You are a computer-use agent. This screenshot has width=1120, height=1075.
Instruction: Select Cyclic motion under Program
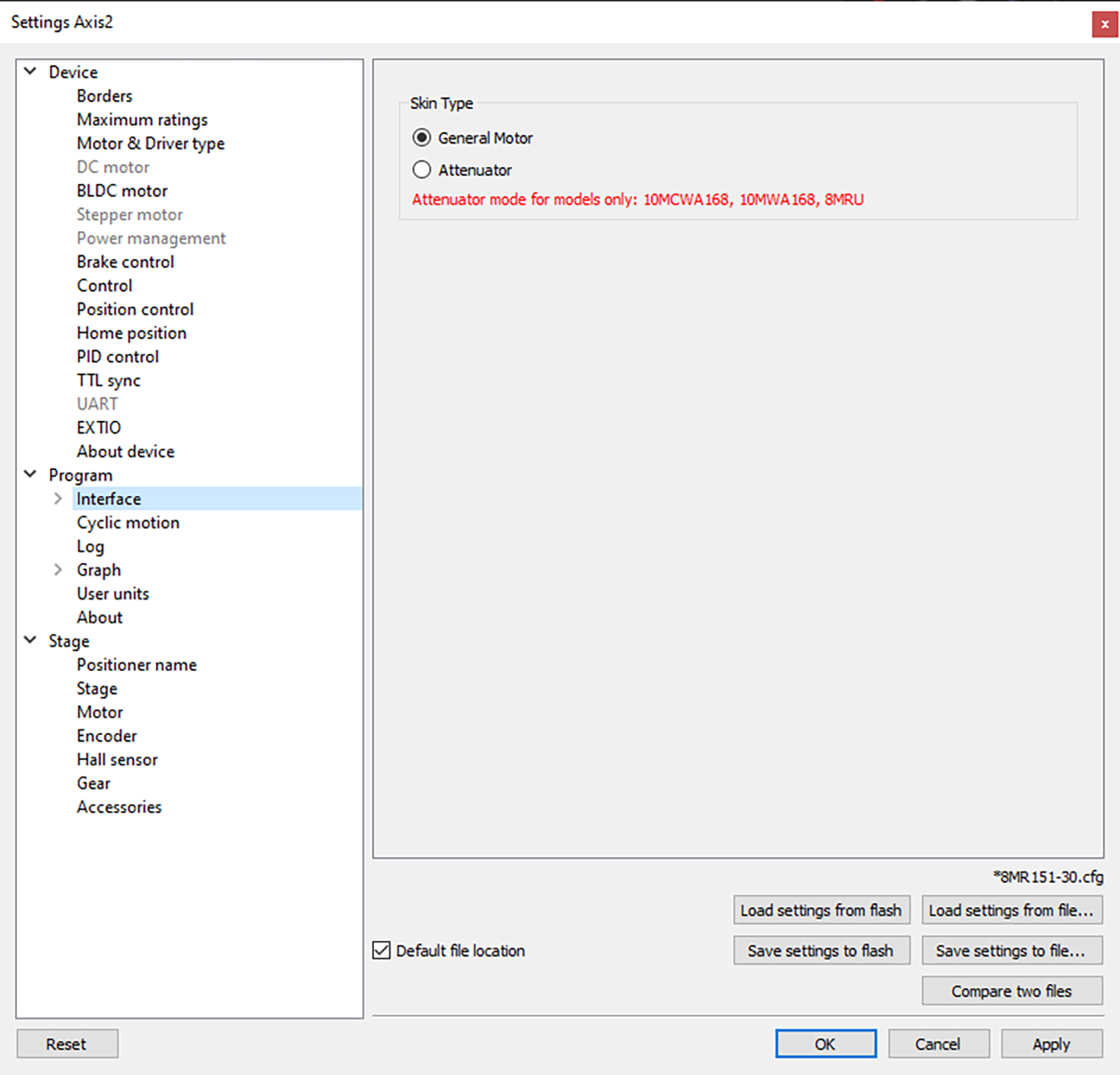[x=128, y=523]
